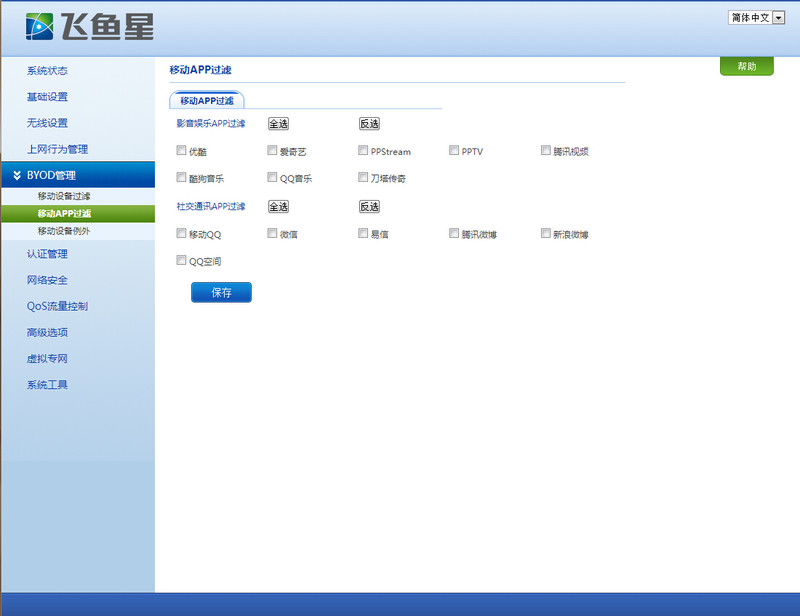Select the 移动APP过滤 tab in content area

pos(207,101)
